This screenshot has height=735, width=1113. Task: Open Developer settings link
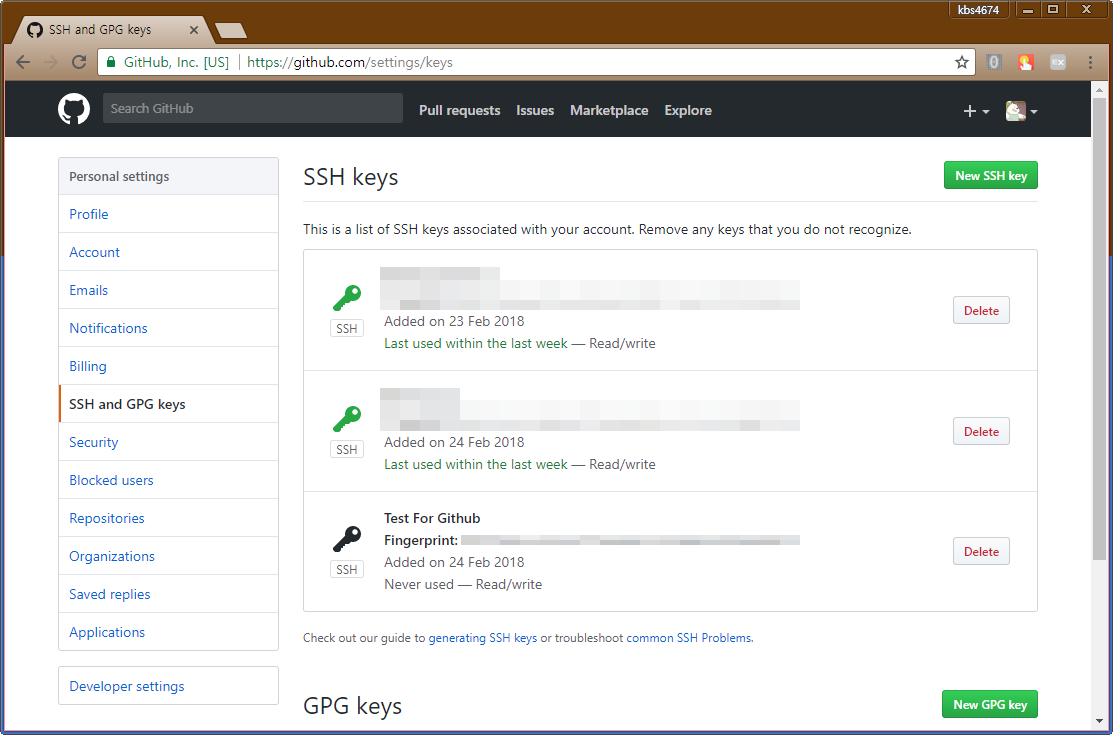tap(168, 686)
